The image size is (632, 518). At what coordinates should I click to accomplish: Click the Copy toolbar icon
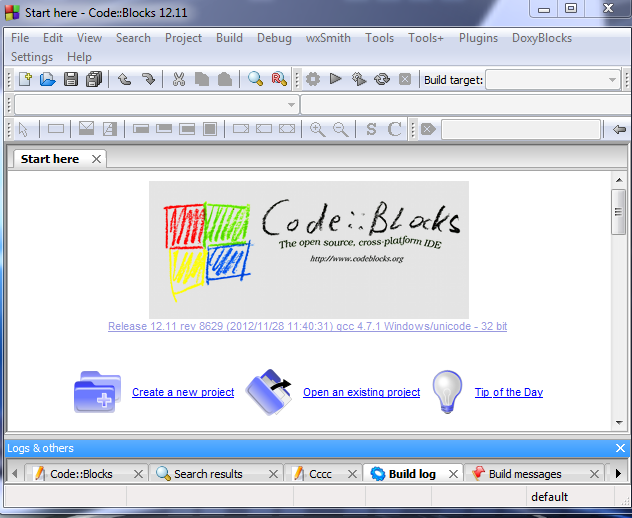point(202,79)
